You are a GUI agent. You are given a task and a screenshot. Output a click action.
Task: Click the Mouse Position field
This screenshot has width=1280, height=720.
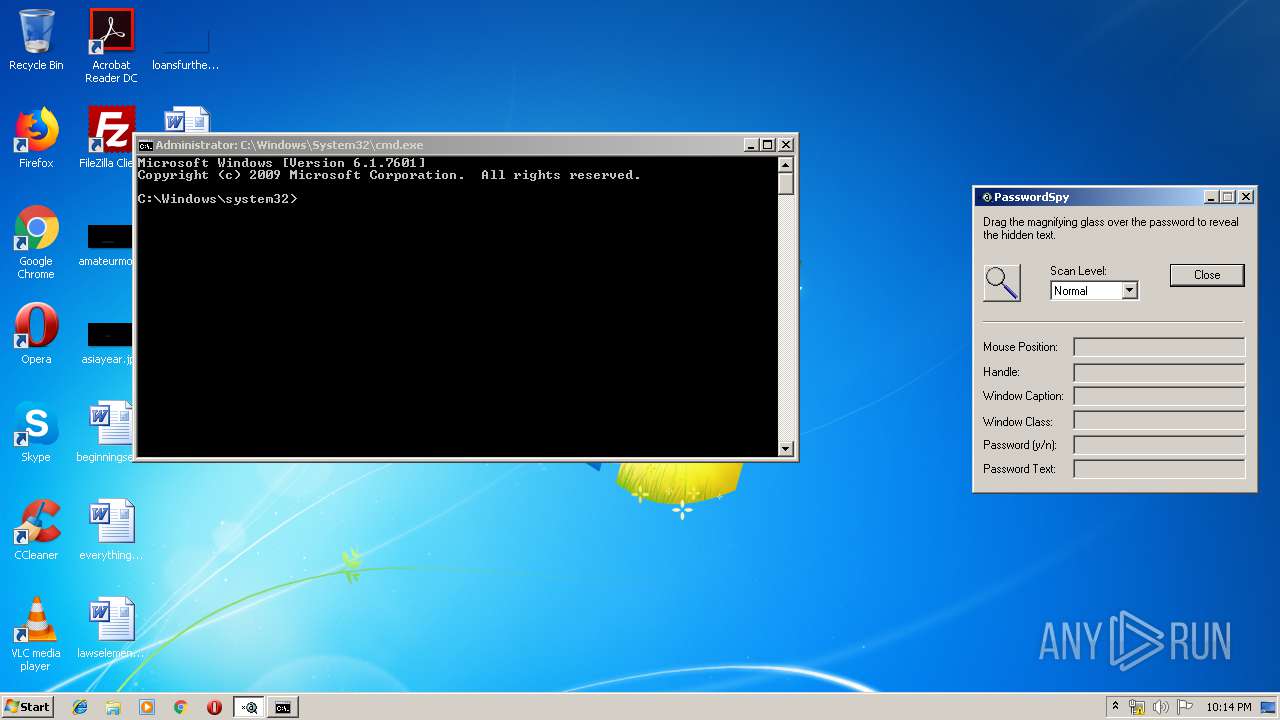[x=1159, y=347]
